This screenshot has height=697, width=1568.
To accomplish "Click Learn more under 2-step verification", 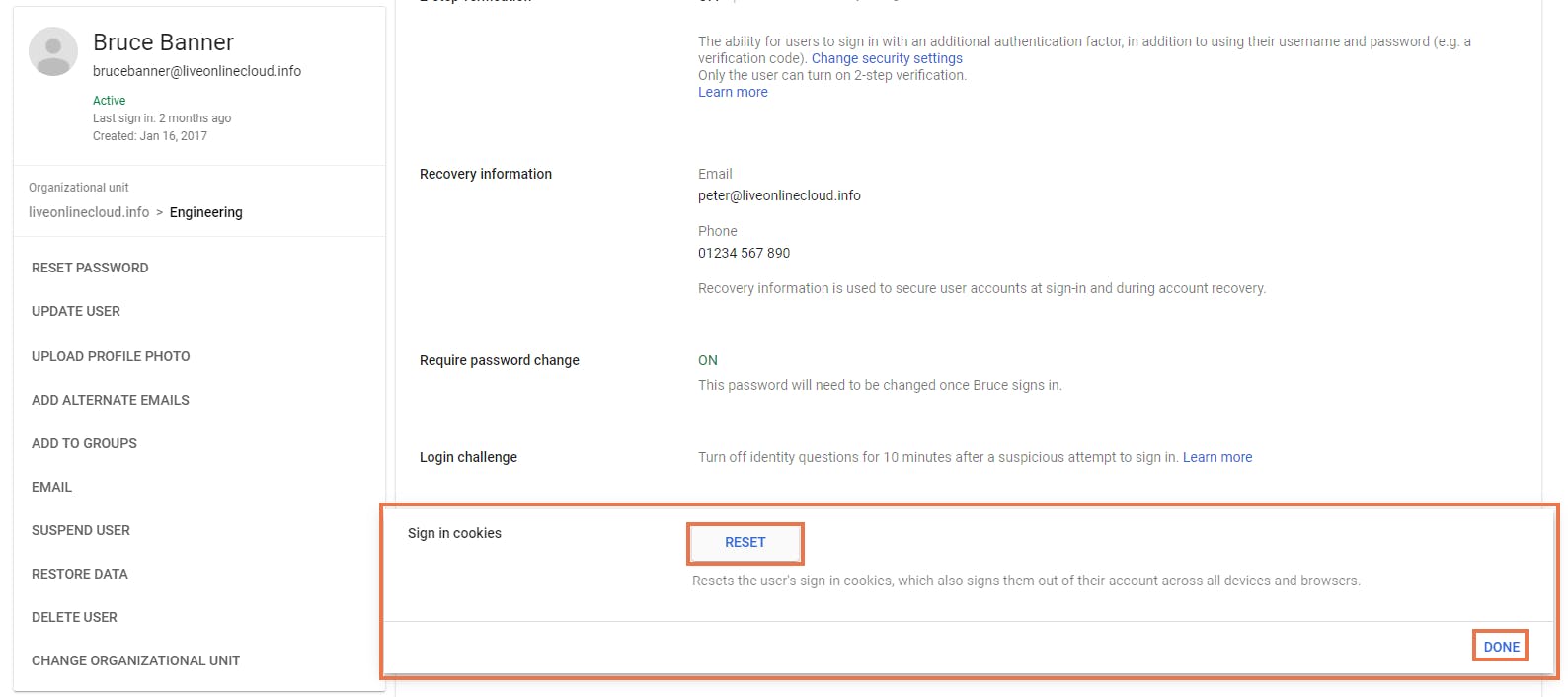I will pos(733,92).
